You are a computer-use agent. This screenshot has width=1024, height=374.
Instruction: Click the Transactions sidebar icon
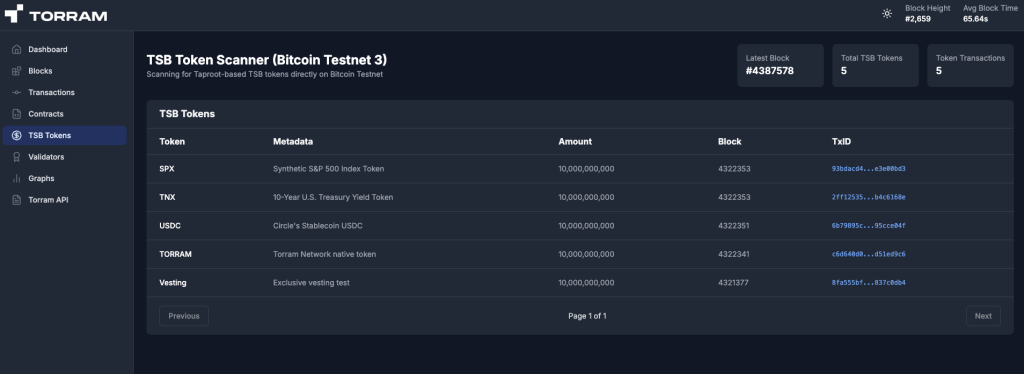click(16, 93)
